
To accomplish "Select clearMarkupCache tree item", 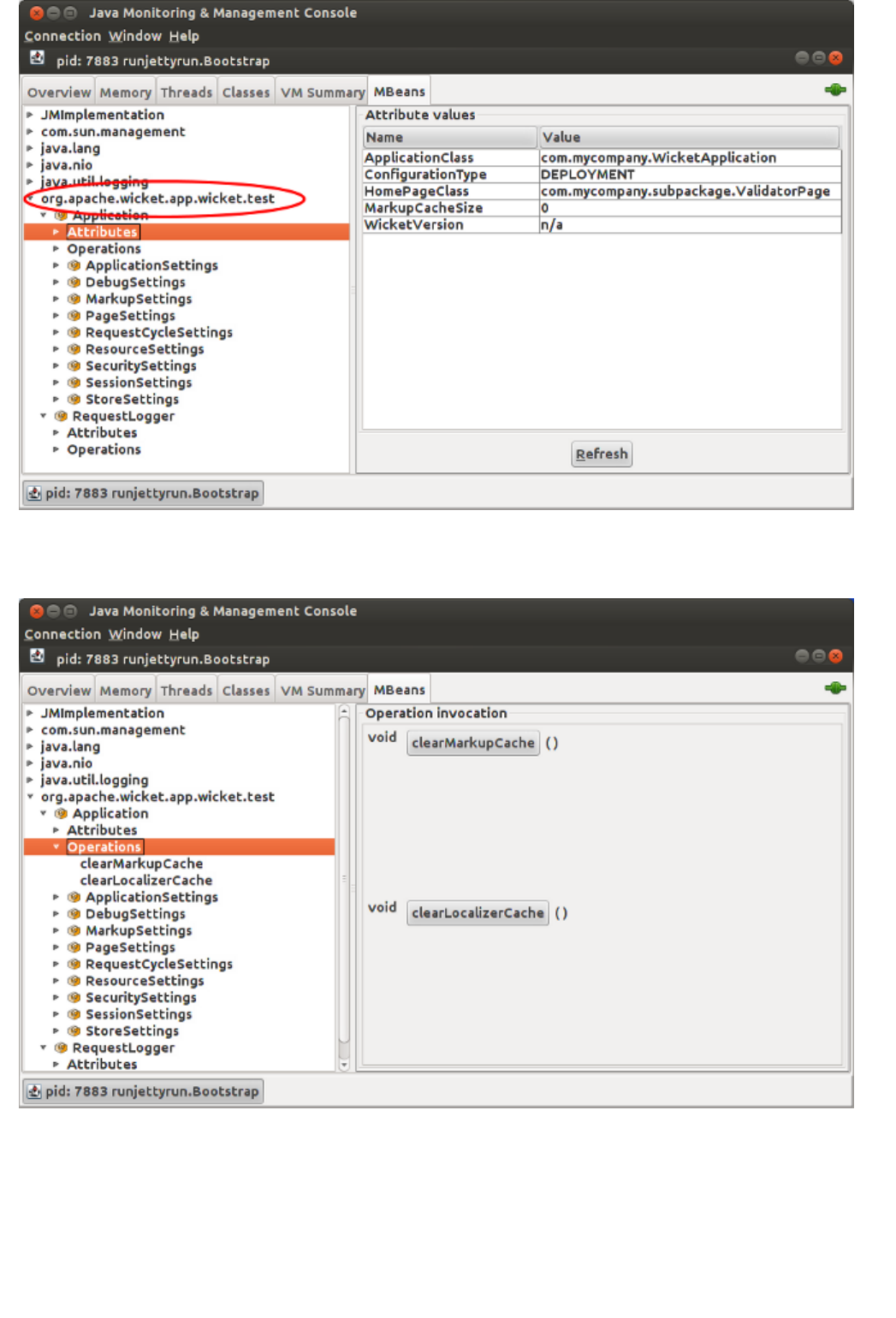I will (x=141, y=864).
